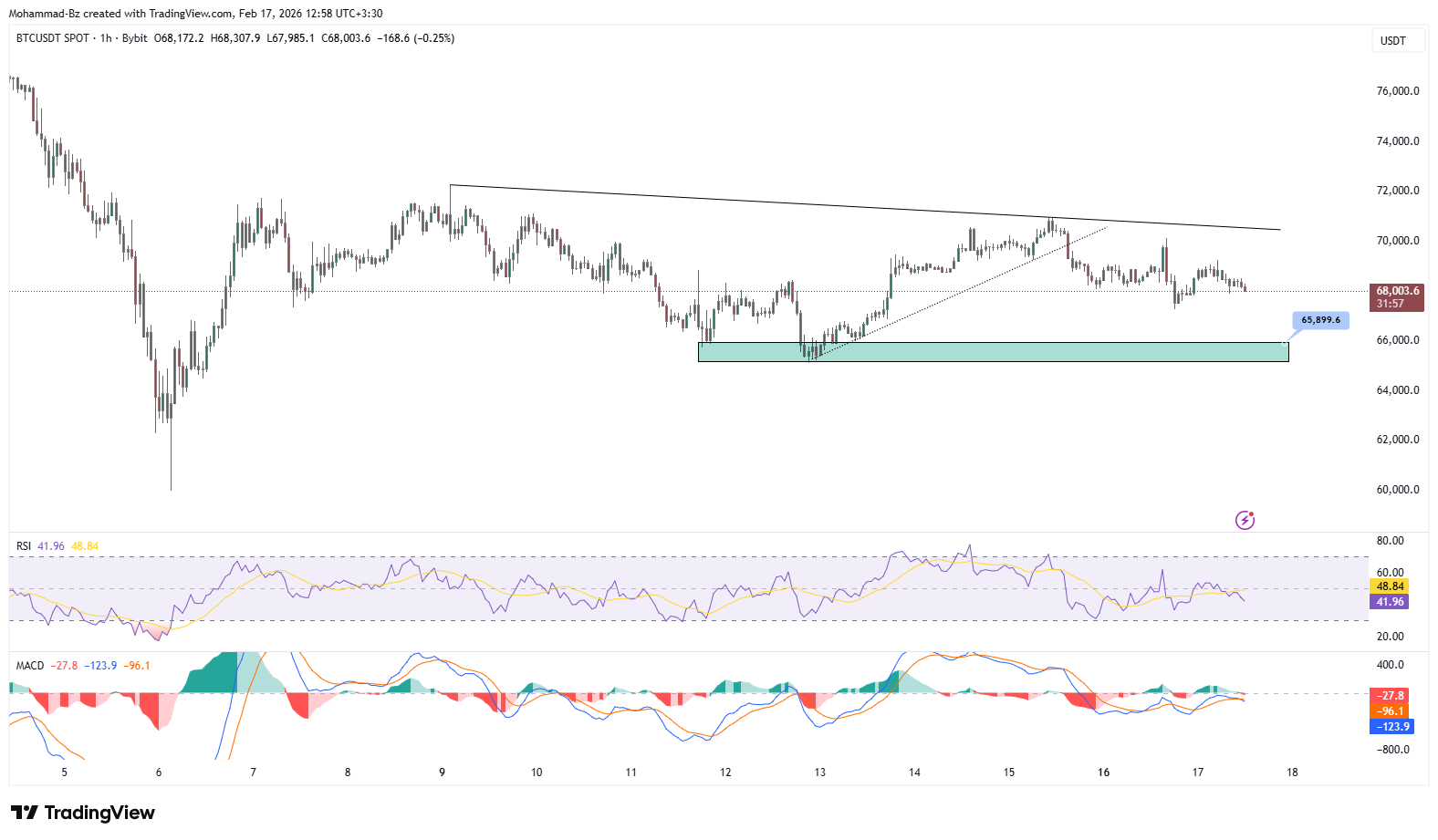Click the yellow 48.84 RSI axis tag
This screenshot has width=1438, height=840.
coord(1390,586)
